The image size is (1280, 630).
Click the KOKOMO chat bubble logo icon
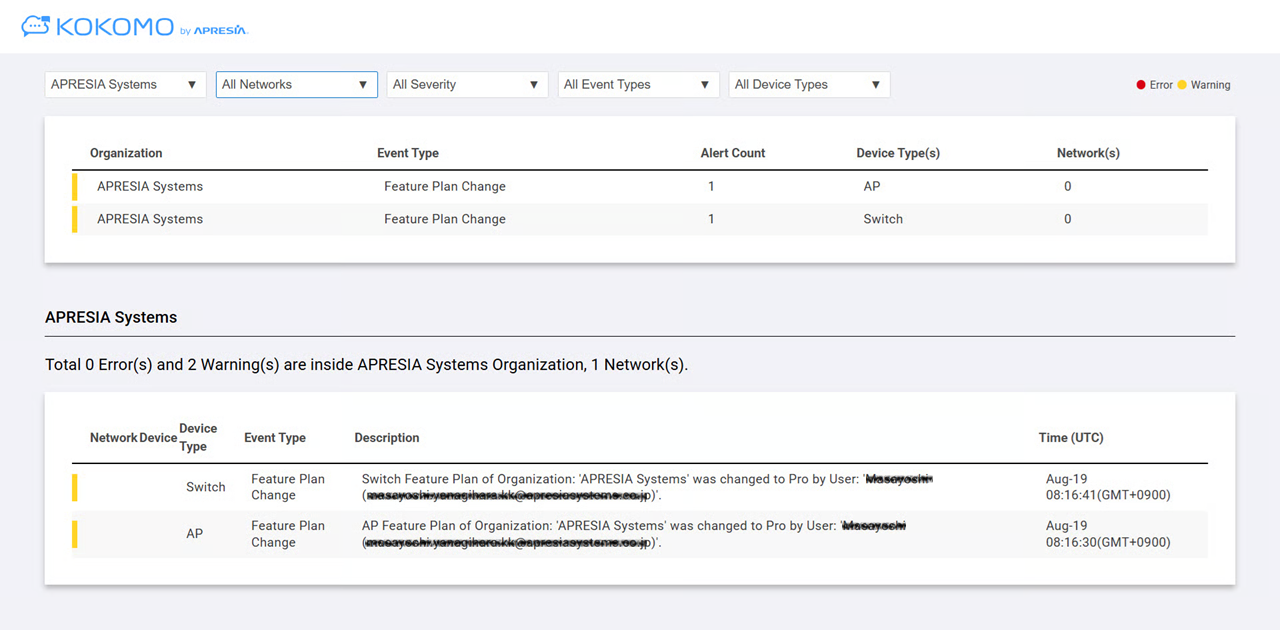[x=35, y=27]
